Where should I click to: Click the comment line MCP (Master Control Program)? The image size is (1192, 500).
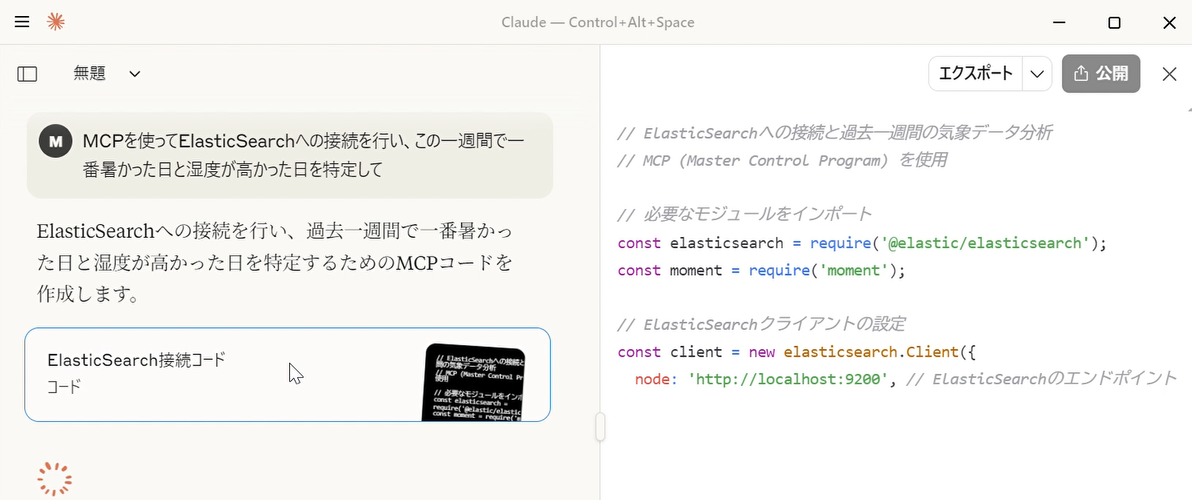(781, 160)
